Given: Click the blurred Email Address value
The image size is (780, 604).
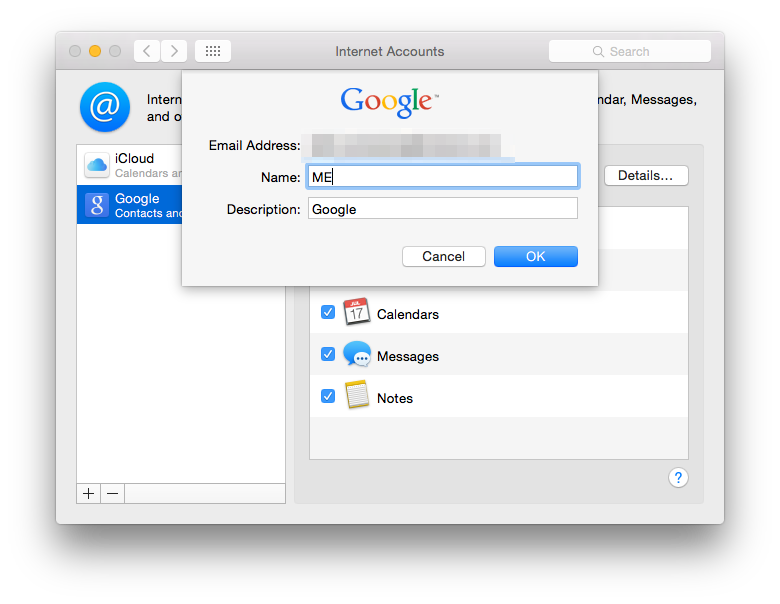Looking at the screenshot, I should pyautogui.click(x=406, y=145).
